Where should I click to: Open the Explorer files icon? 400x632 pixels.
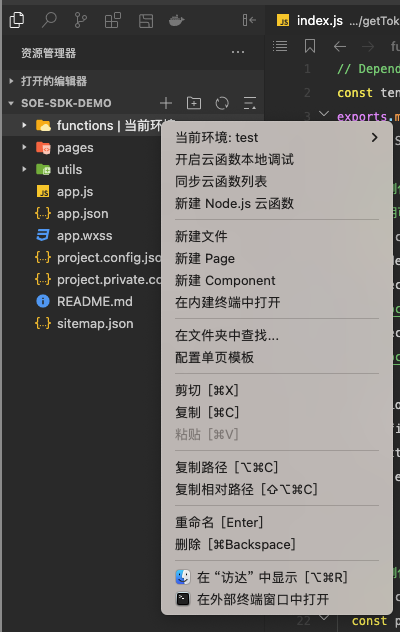(17, 20)
